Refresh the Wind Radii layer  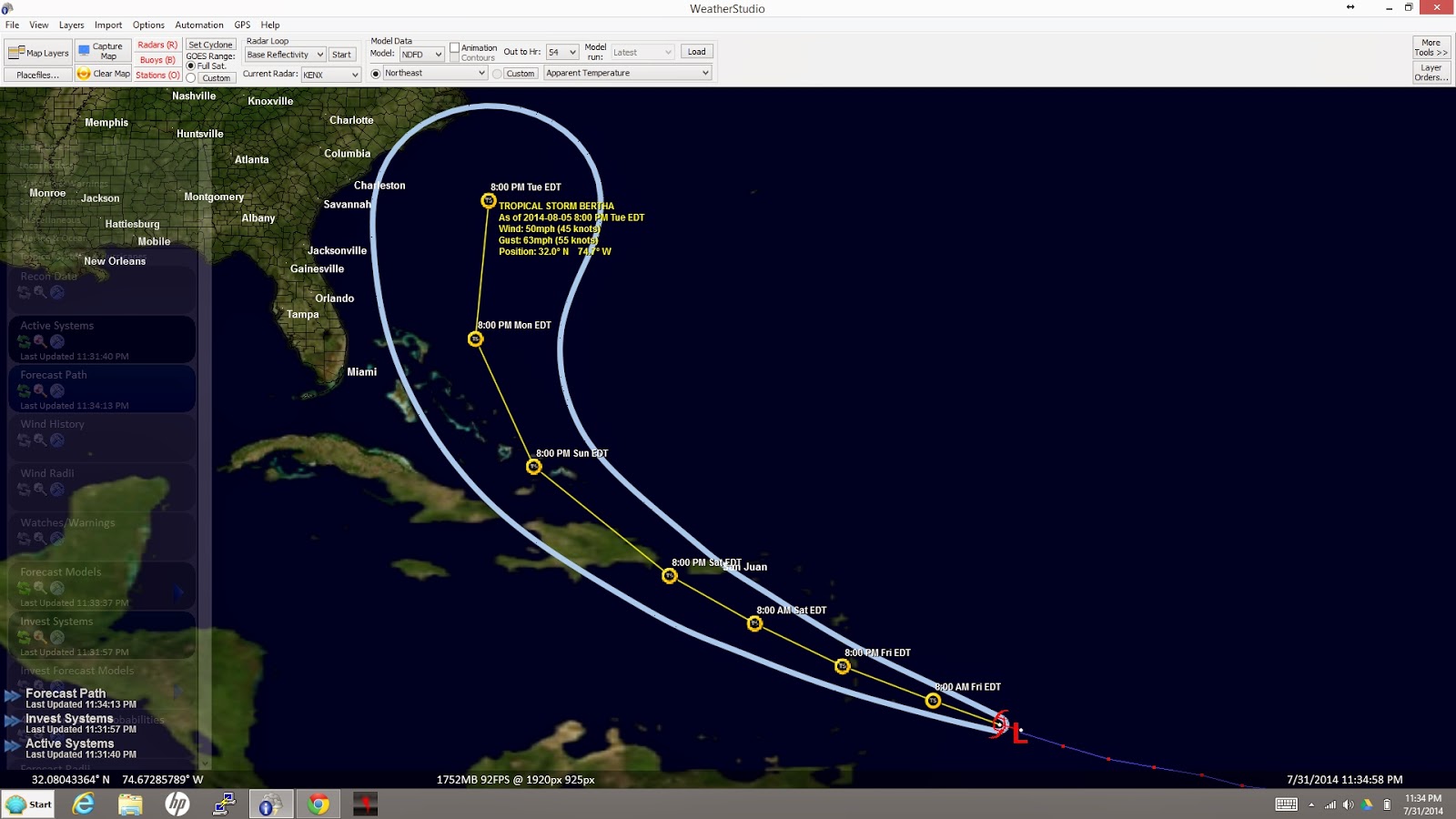click(25, 489)
